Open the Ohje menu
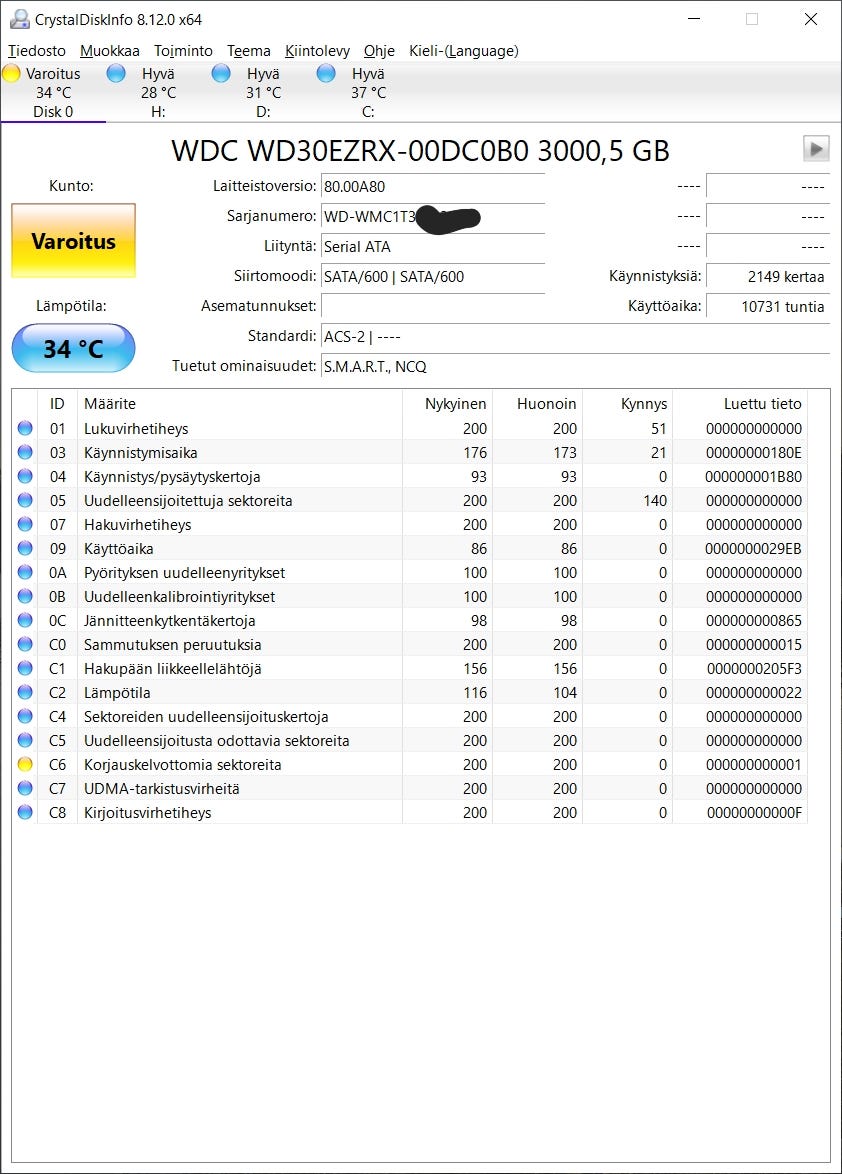Image resolution: width=842 pixels, height=1174 pixels. (x=379, y=51)
